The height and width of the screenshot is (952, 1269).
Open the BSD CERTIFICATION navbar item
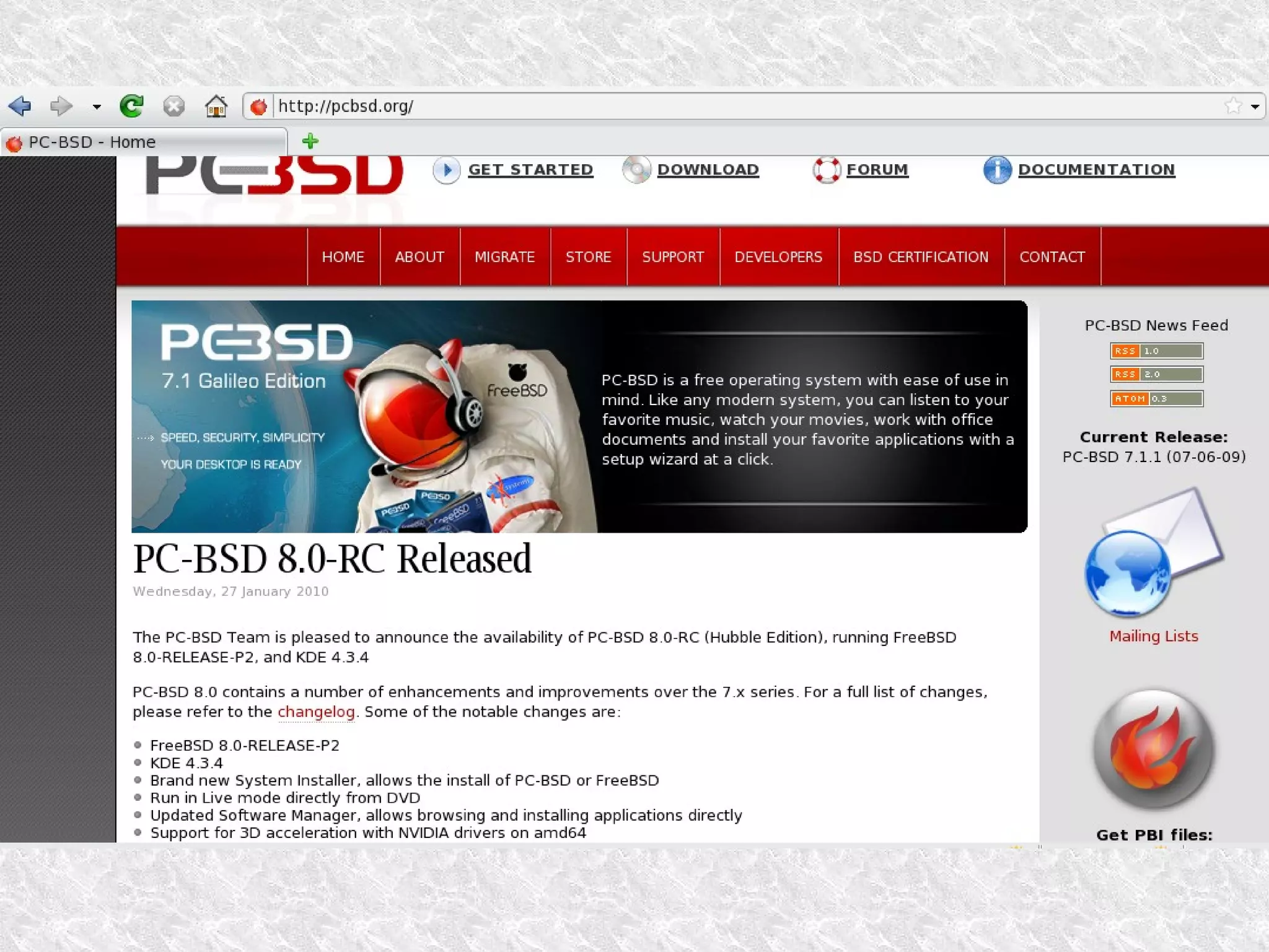pyautogui.click(x=920, y=257)
